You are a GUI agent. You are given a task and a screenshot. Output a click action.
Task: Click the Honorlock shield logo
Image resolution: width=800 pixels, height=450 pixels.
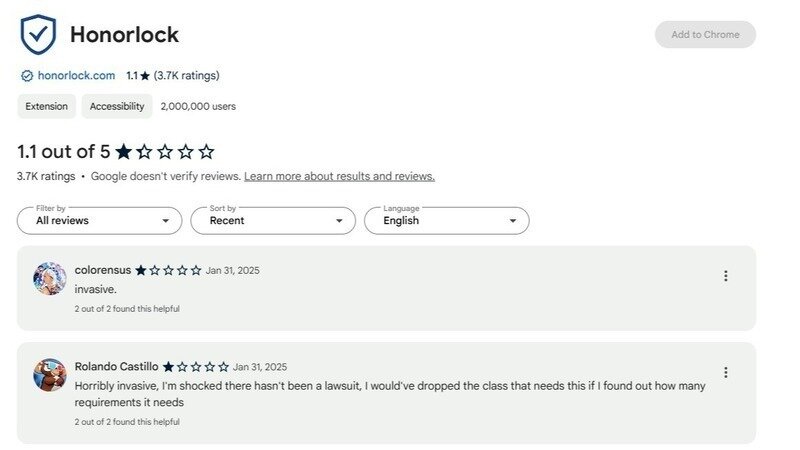[x=39, y=35]
